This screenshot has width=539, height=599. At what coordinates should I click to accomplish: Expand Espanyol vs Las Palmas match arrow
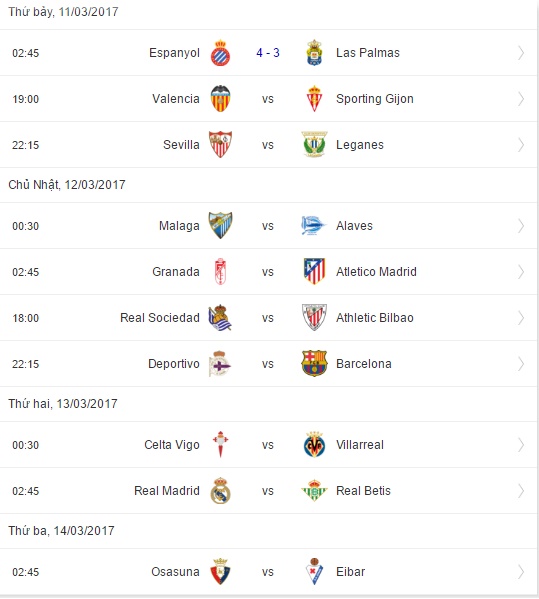pyautogui.click(x=521, y=53)
